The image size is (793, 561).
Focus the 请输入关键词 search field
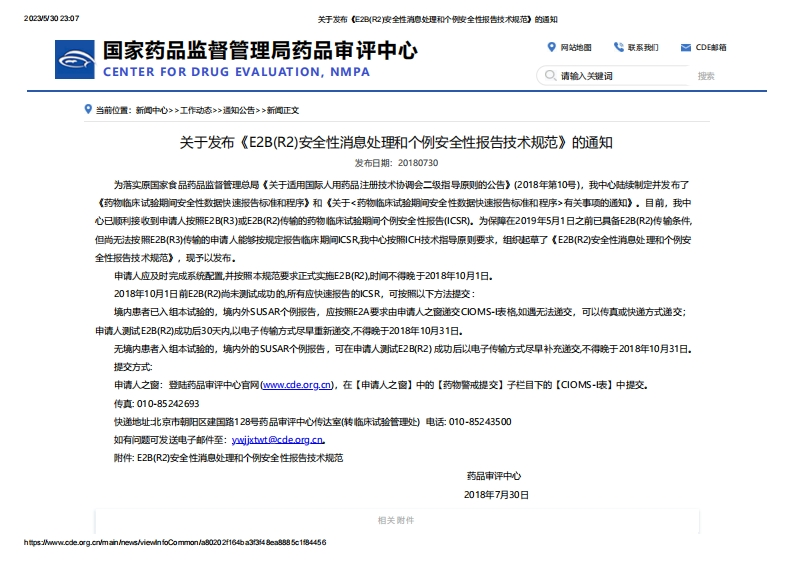620,76
